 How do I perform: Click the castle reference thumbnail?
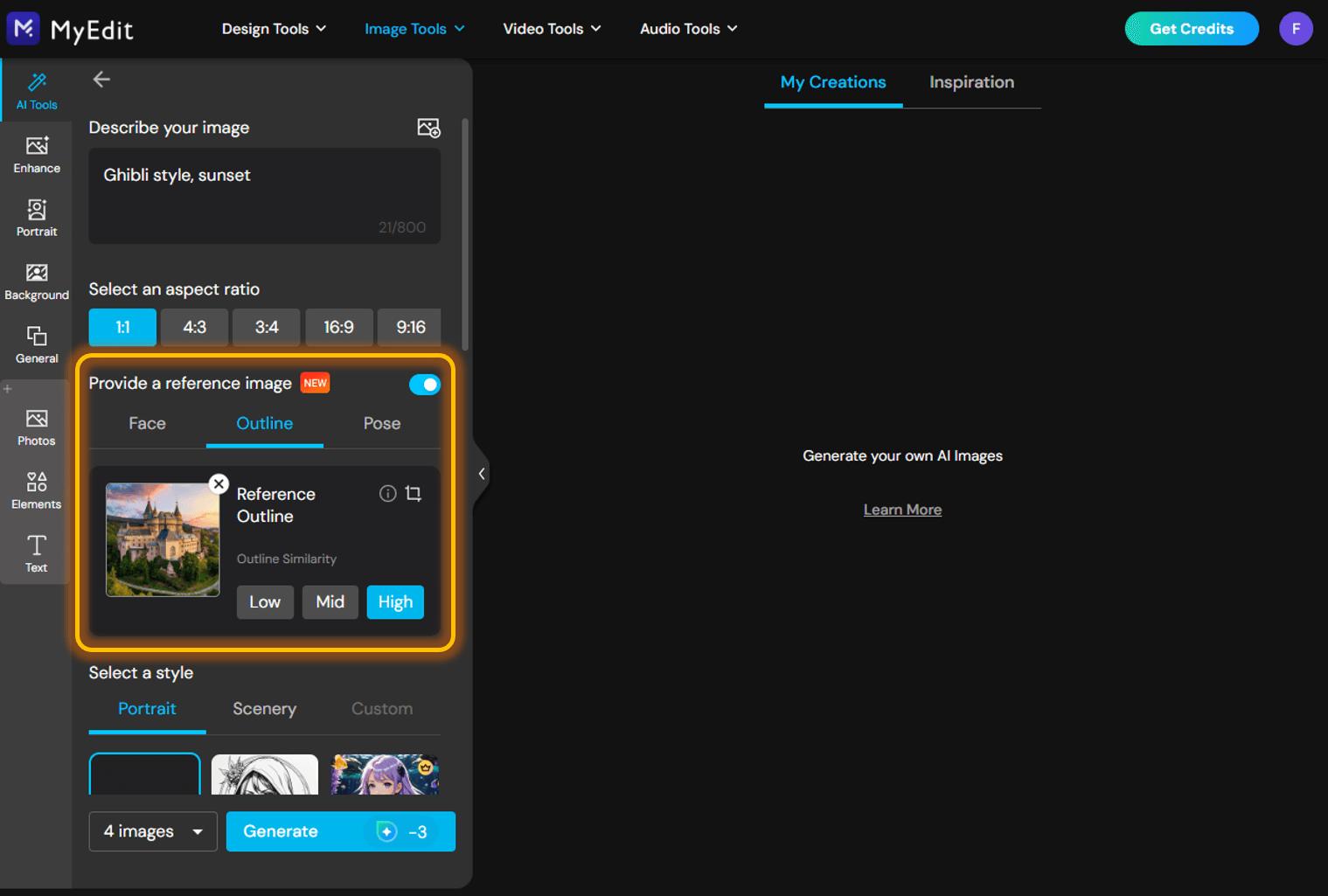point(163,540)
